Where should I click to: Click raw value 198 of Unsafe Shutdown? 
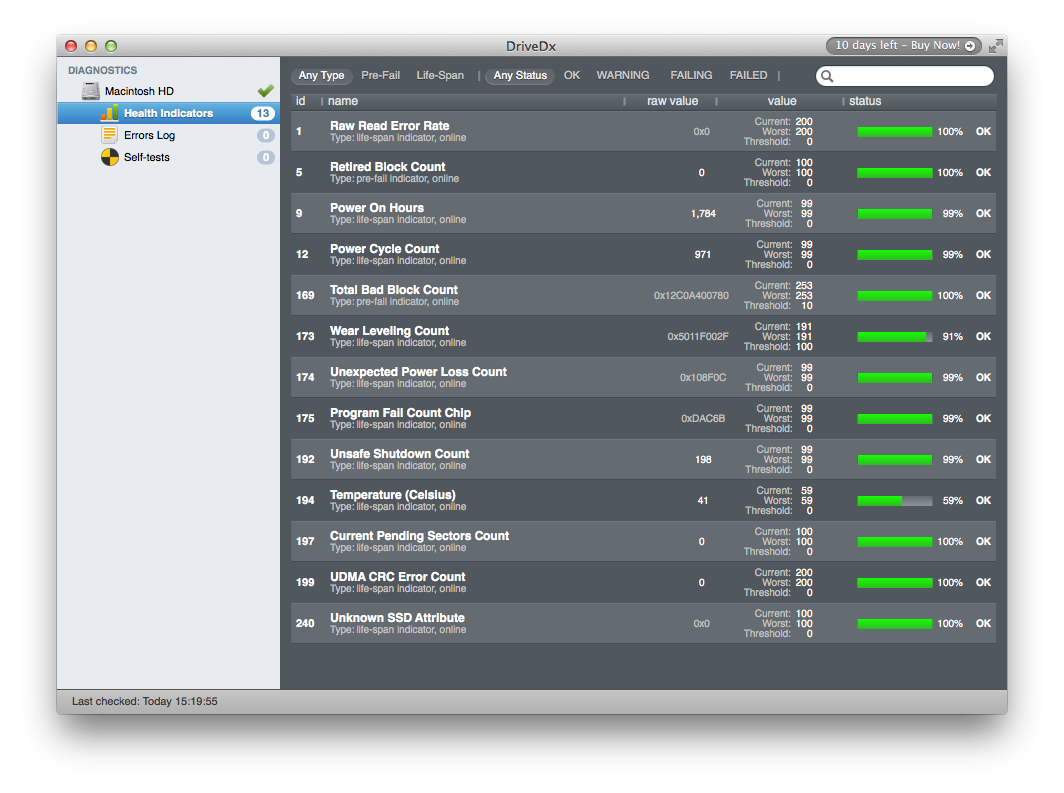click(703, 459)
